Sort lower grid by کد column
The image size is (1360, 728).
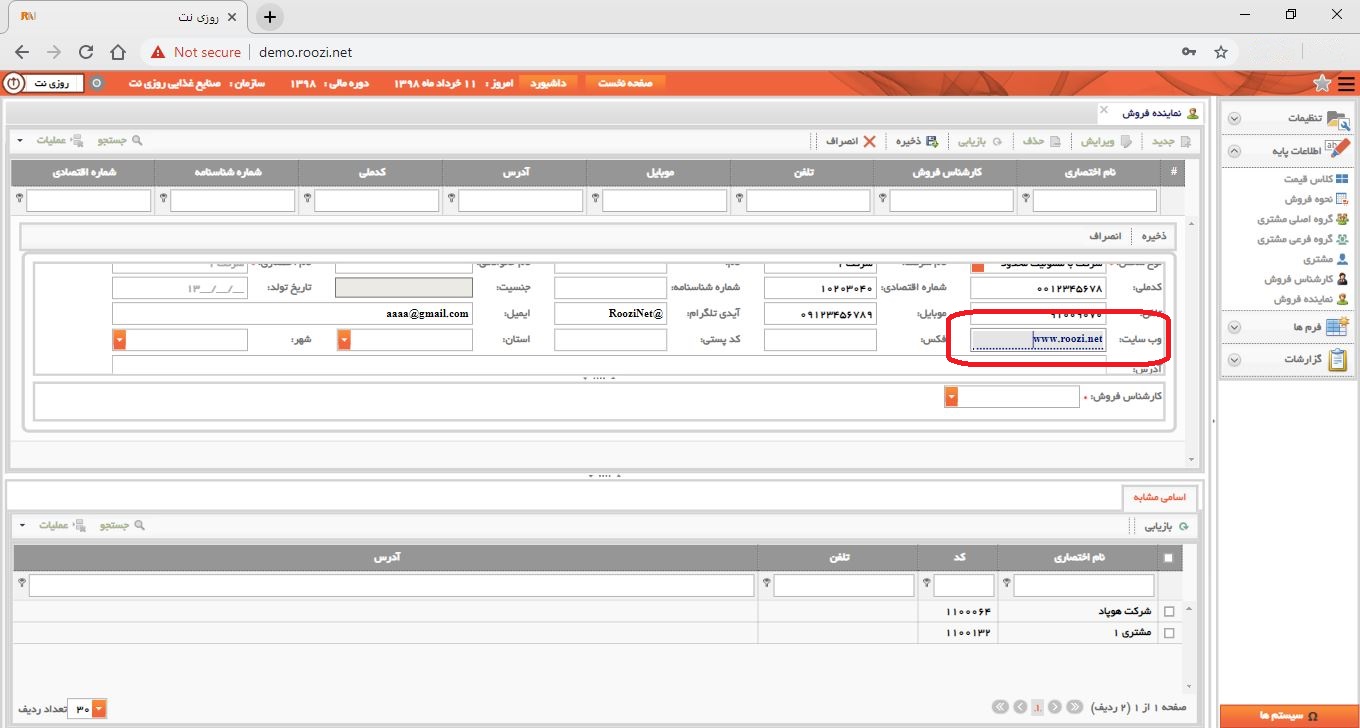(x=957, y=557)
